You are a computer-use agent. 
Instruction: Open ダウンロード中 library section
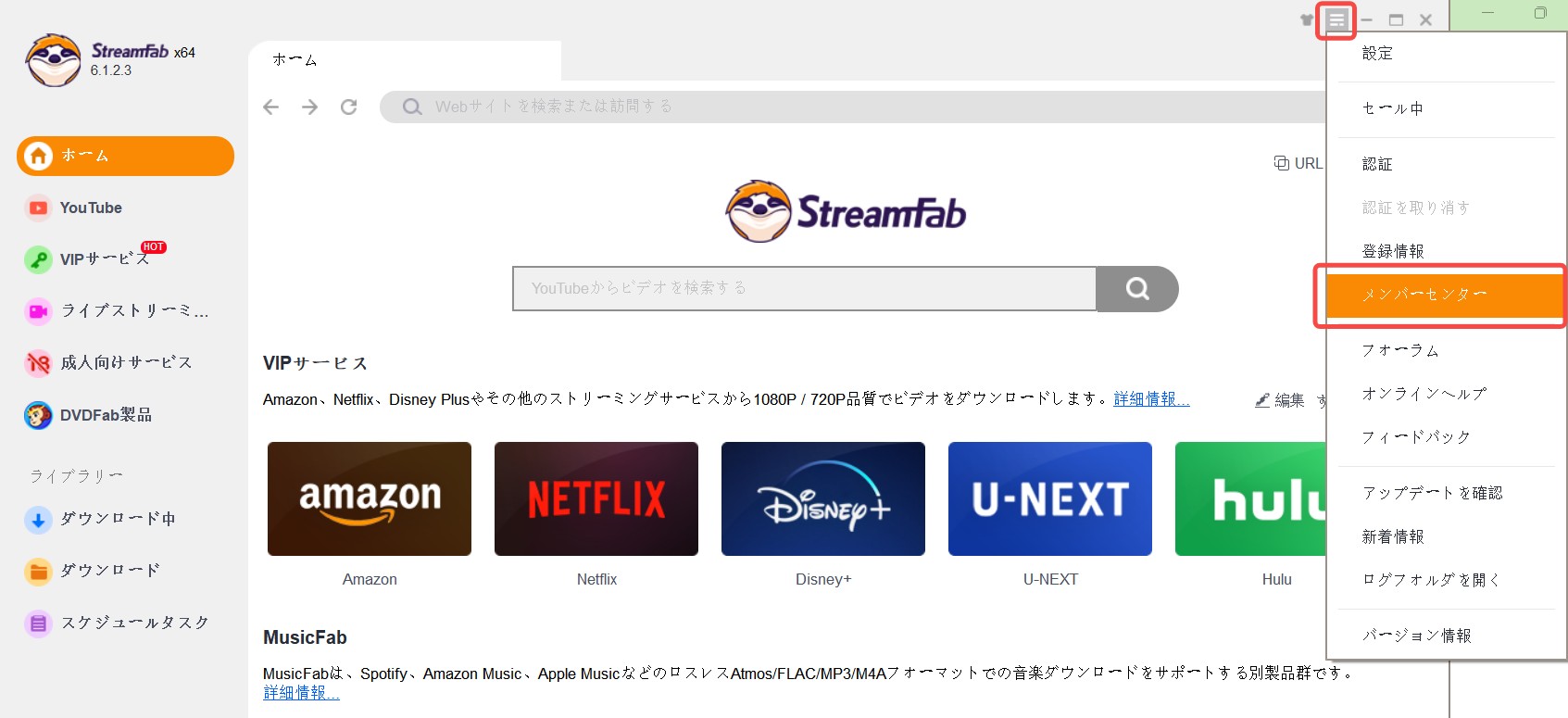[100, 519]
